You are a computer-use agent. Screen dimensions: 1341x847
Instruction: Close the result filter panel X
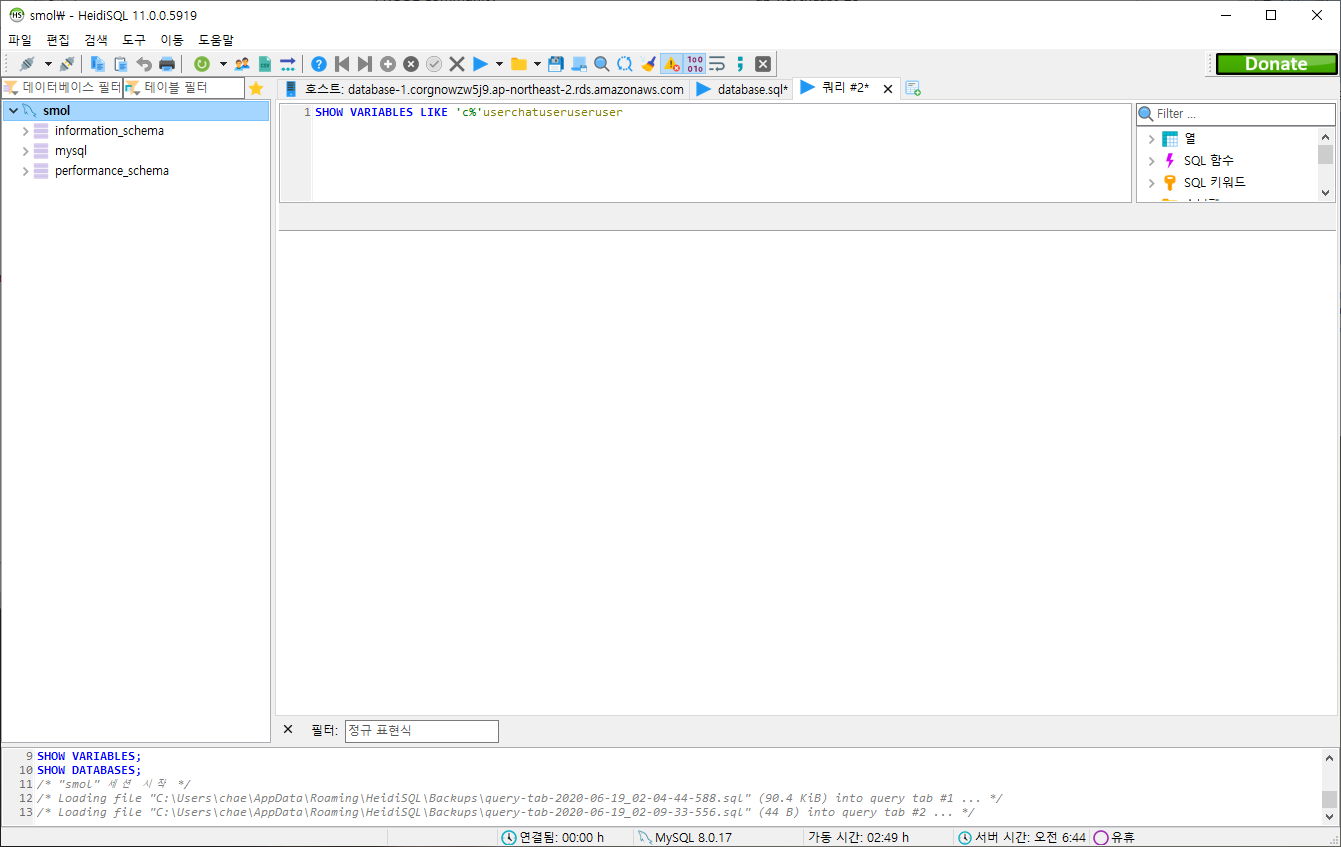coord(288,730)
